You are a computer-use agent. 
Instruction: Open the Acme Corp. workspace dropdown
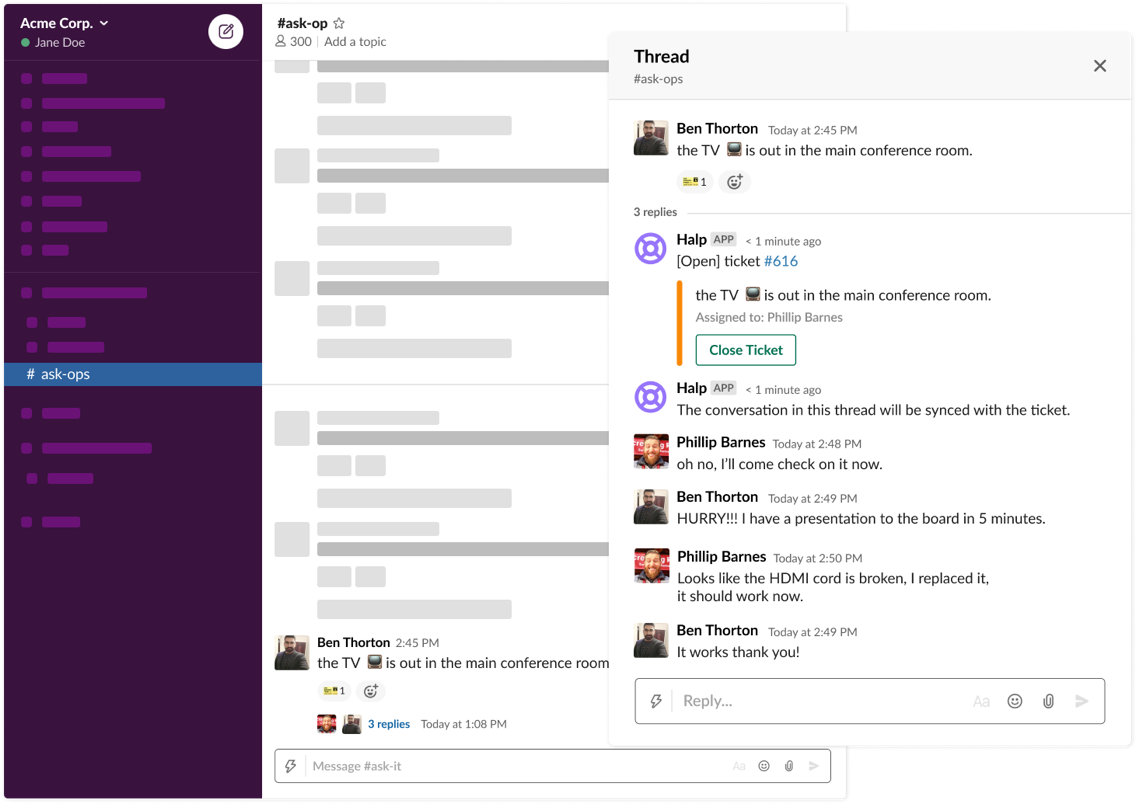pyautogui.click(x=64, y=23)
